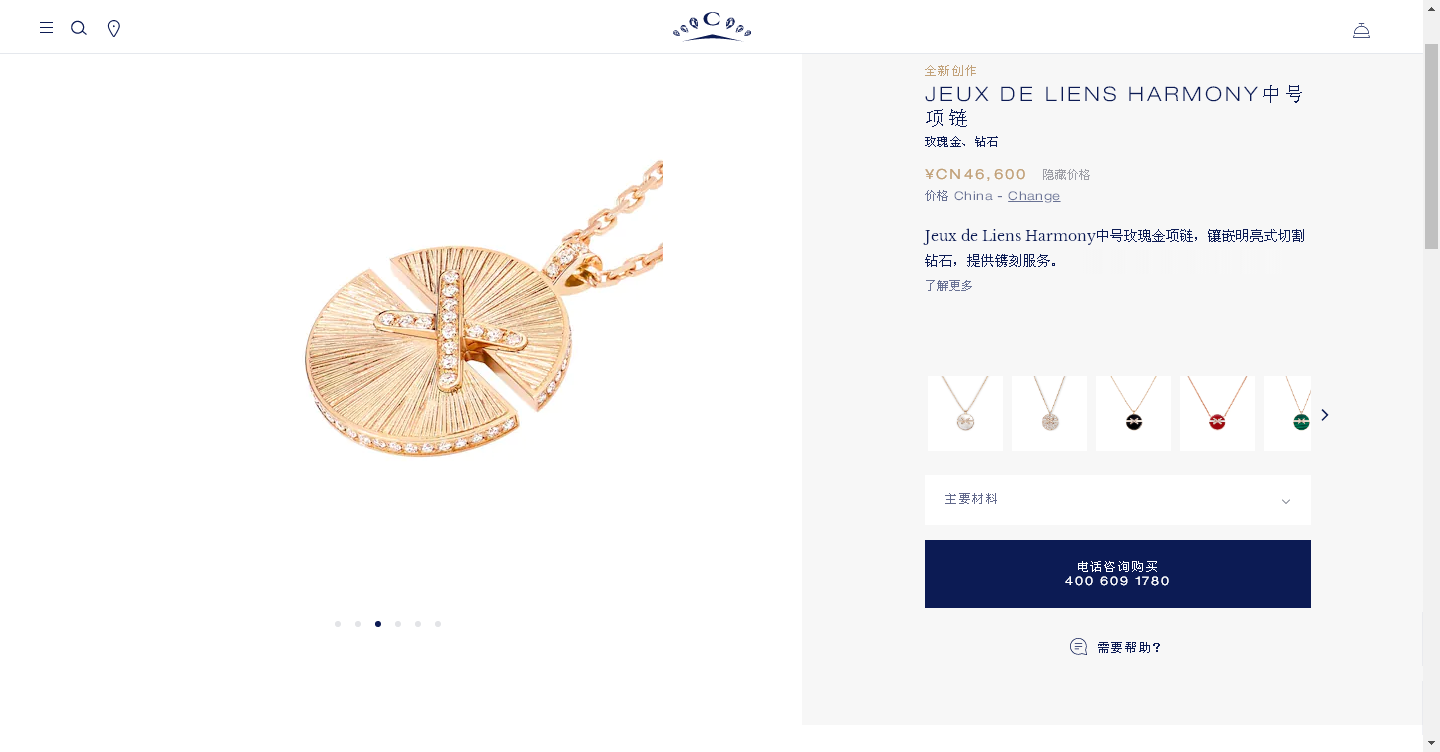
Task: Choose the first rose gold necklace thumbnail
Action: click(x=965, y=413)
